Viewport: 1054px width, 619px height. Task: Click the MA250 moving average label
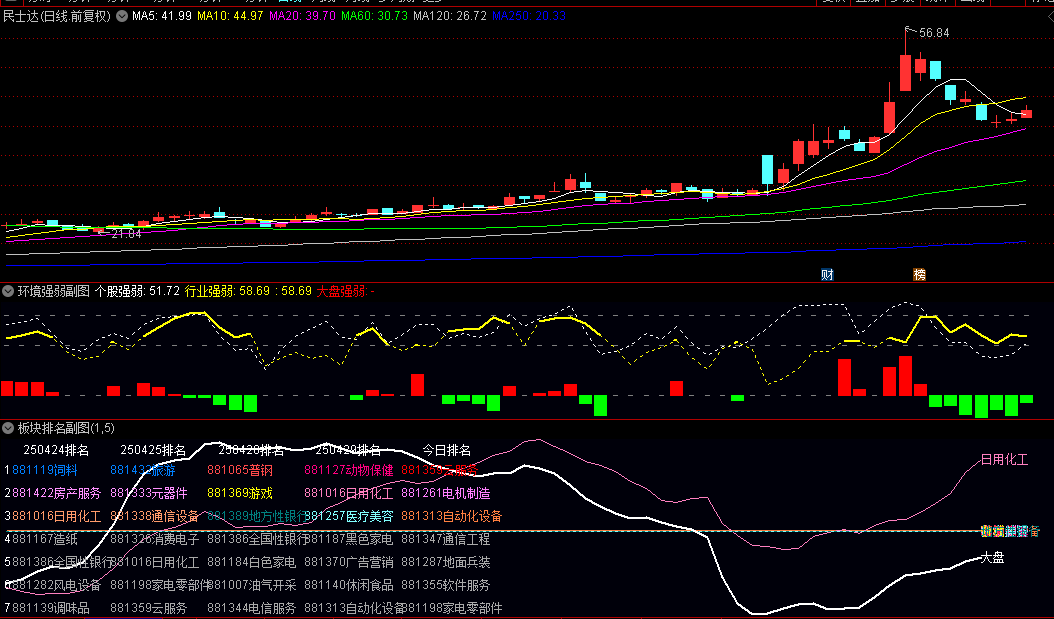[529, 16]
